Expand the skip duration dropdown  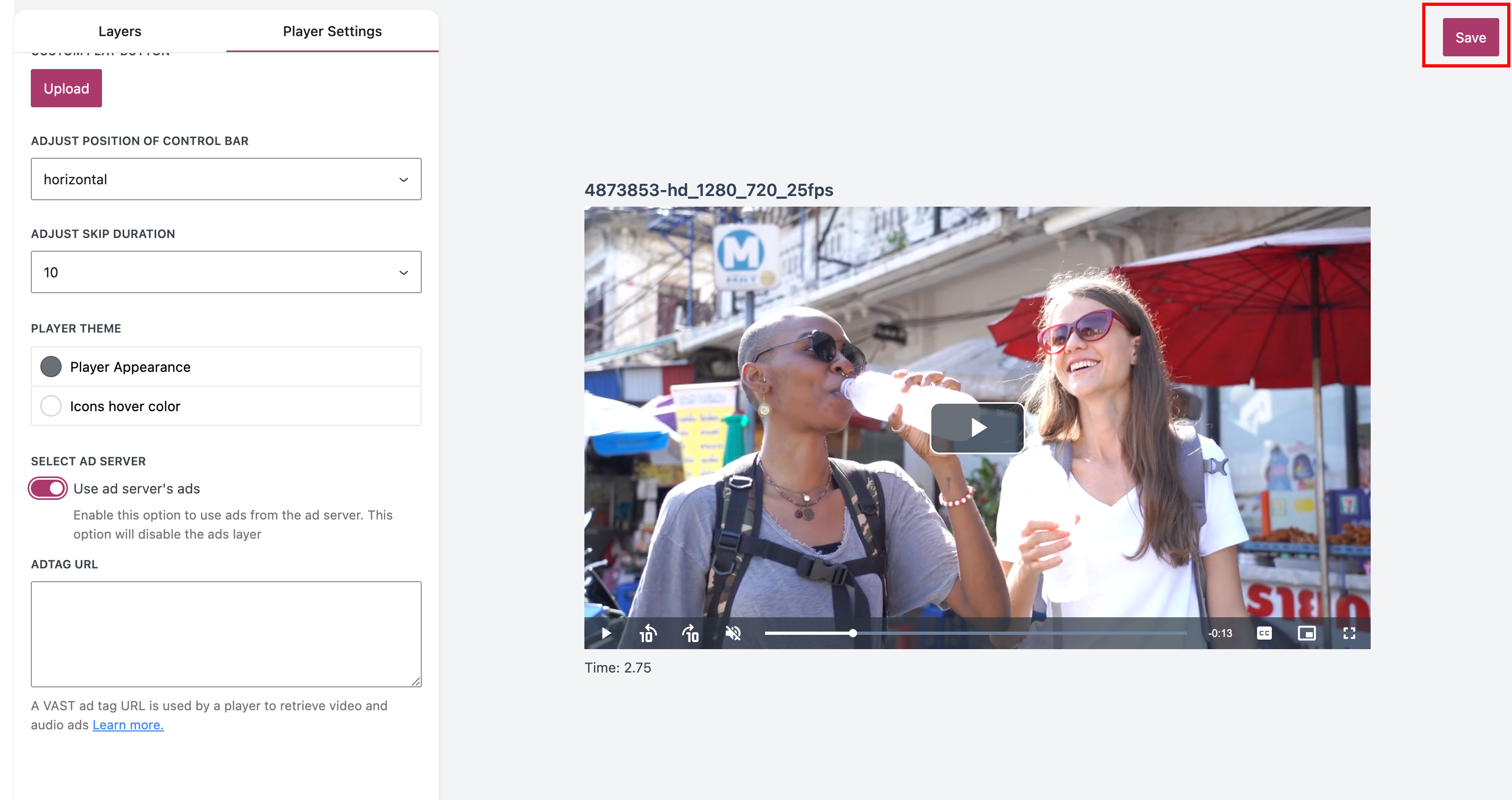point(226,273)
